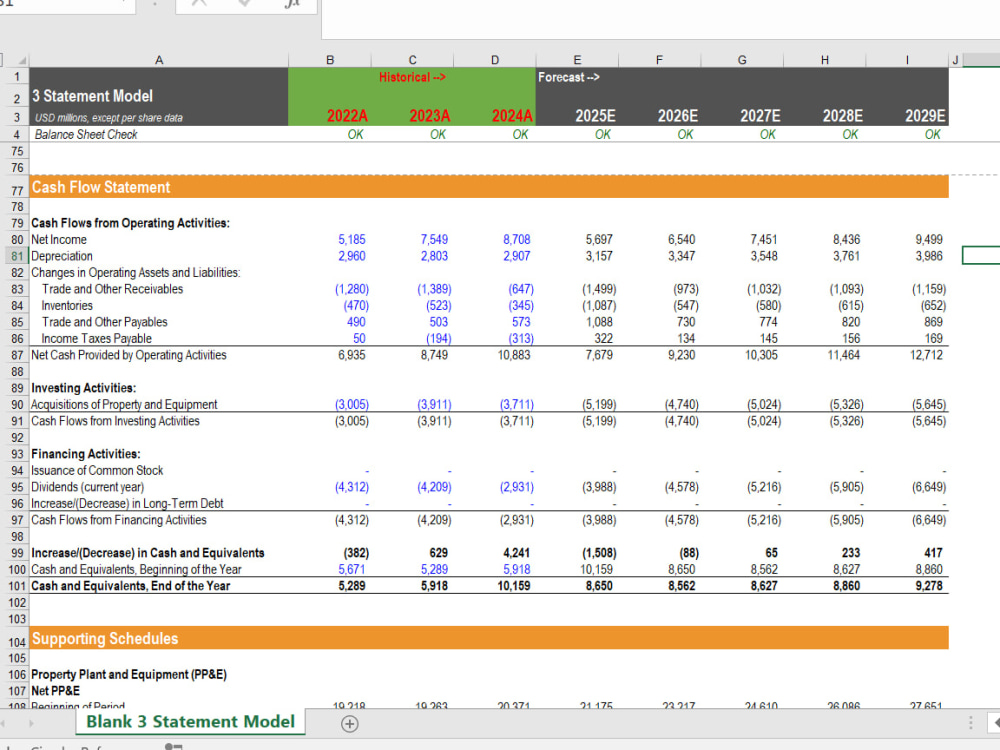Click the Depreciation label in row 81

62,256
